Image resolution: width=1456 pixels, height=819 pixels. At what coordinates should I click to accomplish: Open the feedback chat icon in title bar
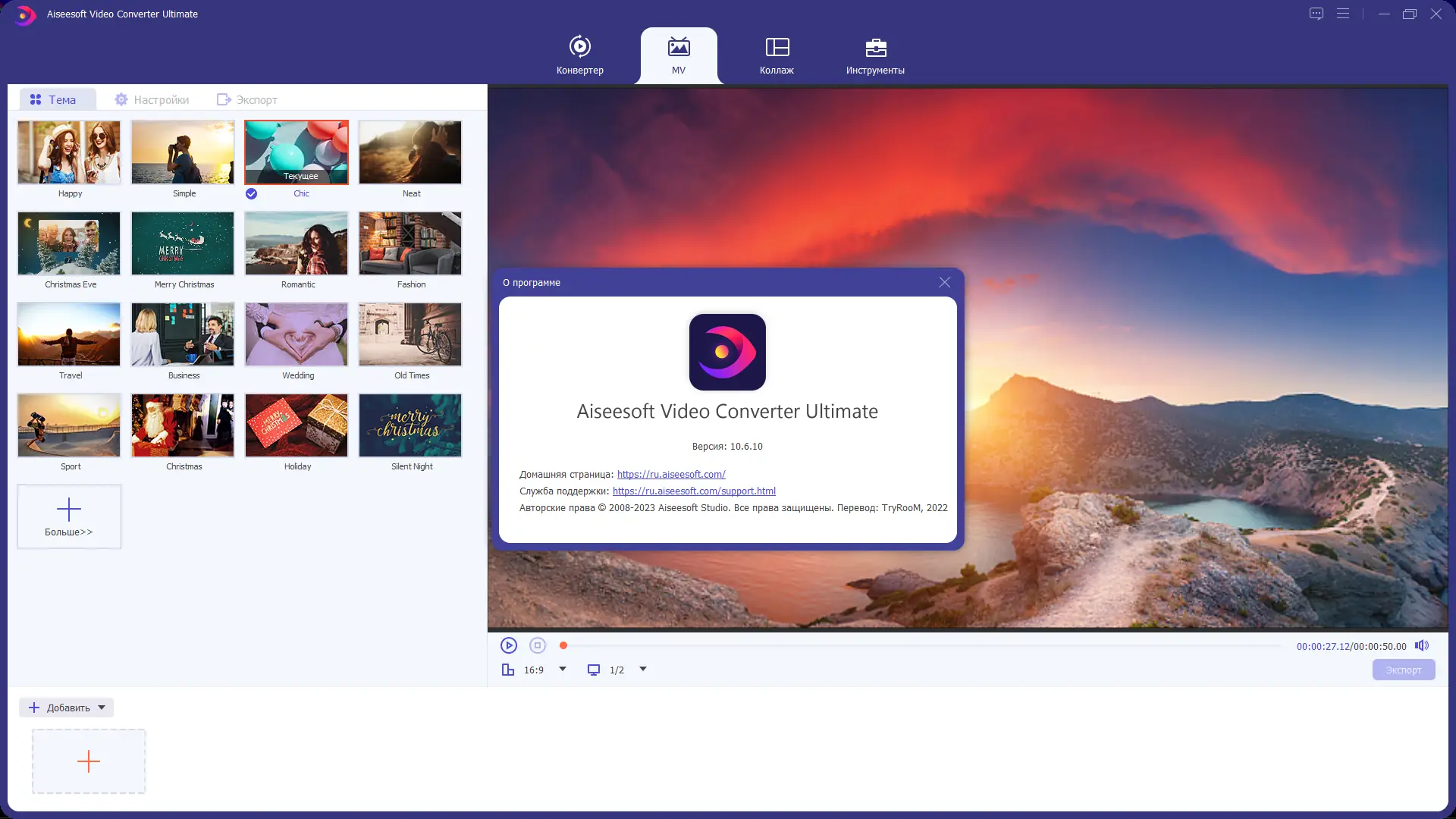coord(1316,14)
